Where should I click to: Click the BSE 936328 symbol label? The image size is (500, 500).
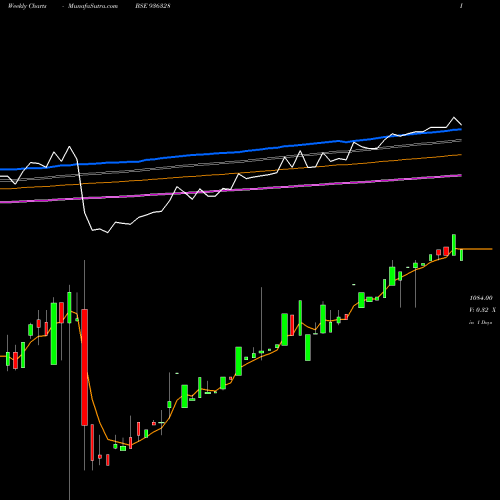pyautogui.click(x=153, y=6)
